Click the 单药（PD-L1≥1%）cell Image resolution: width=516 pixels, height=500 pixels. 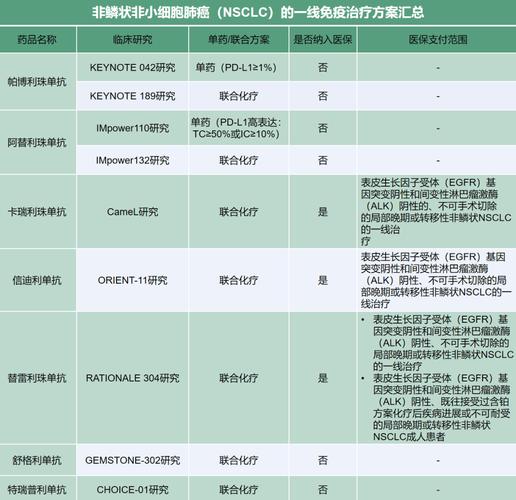click(x=239, y=68)
